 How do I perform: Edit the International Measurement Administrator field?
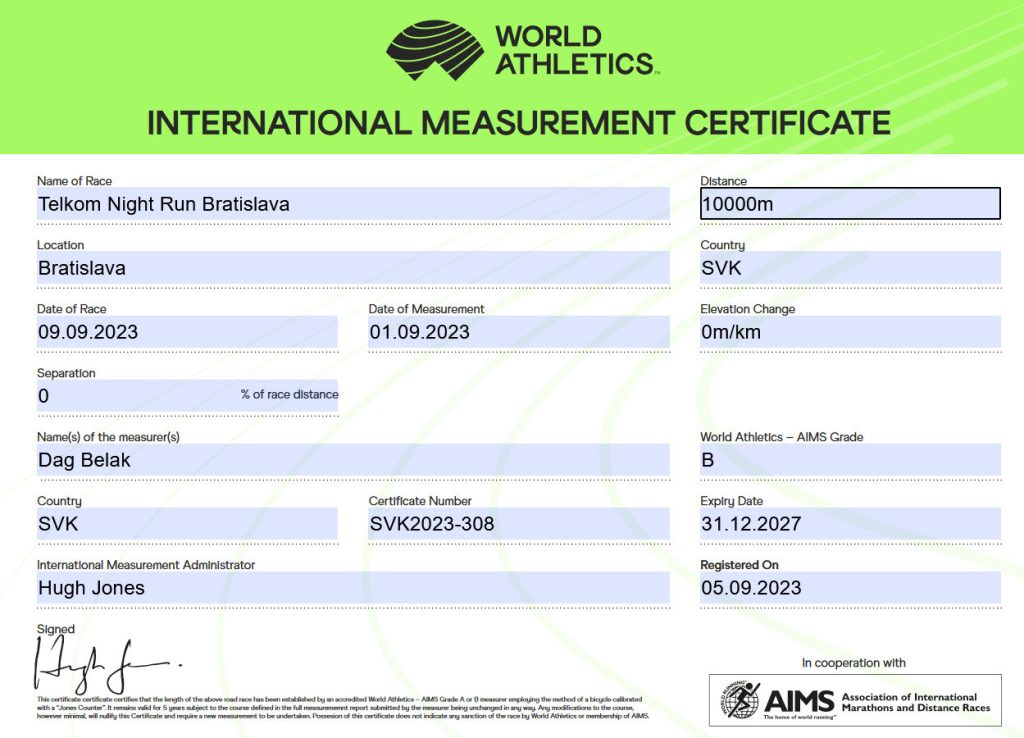point(353,588)
